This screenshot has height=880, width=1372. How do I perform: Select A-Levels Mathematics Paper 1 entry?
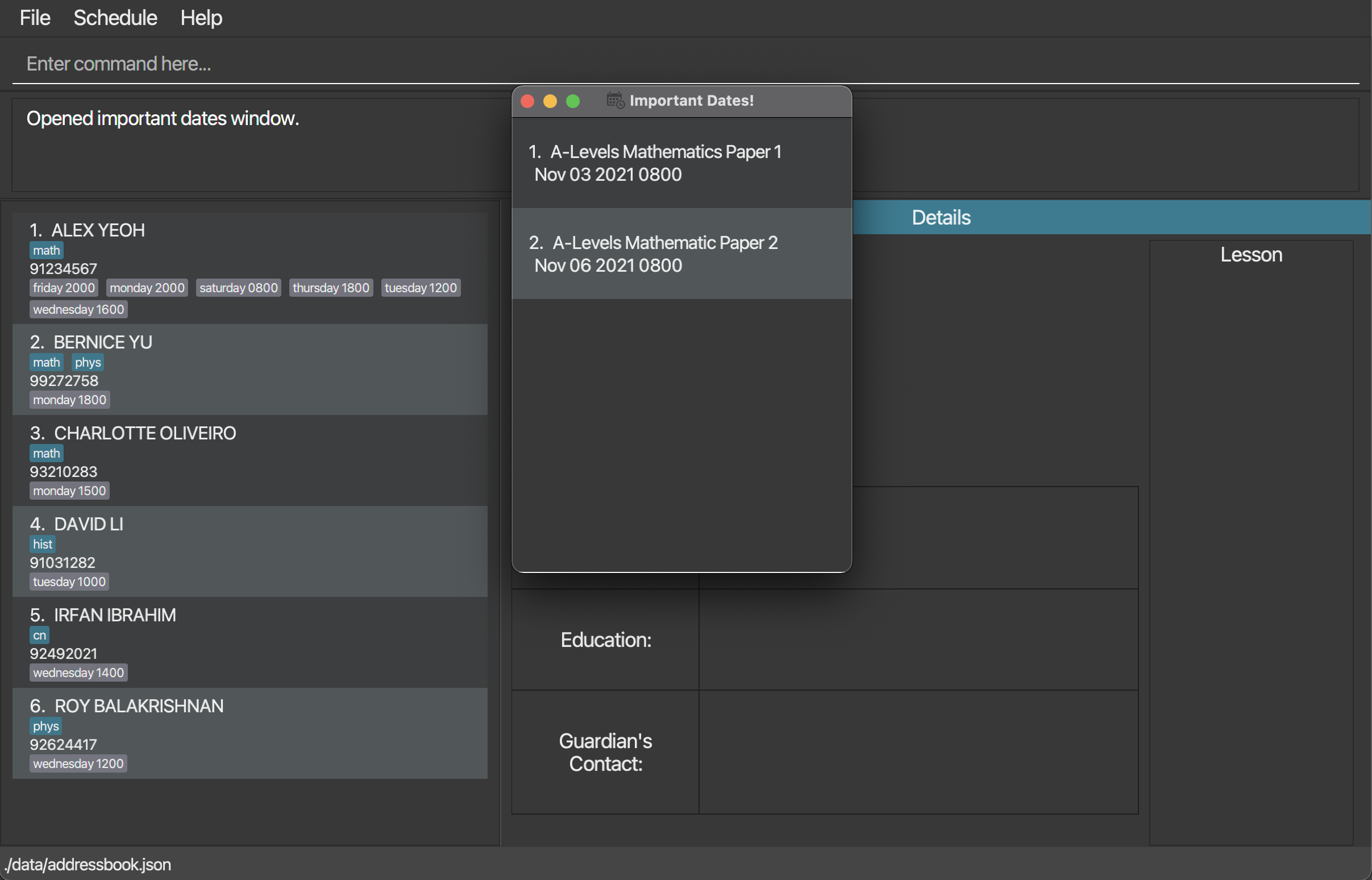coord(682,163)
